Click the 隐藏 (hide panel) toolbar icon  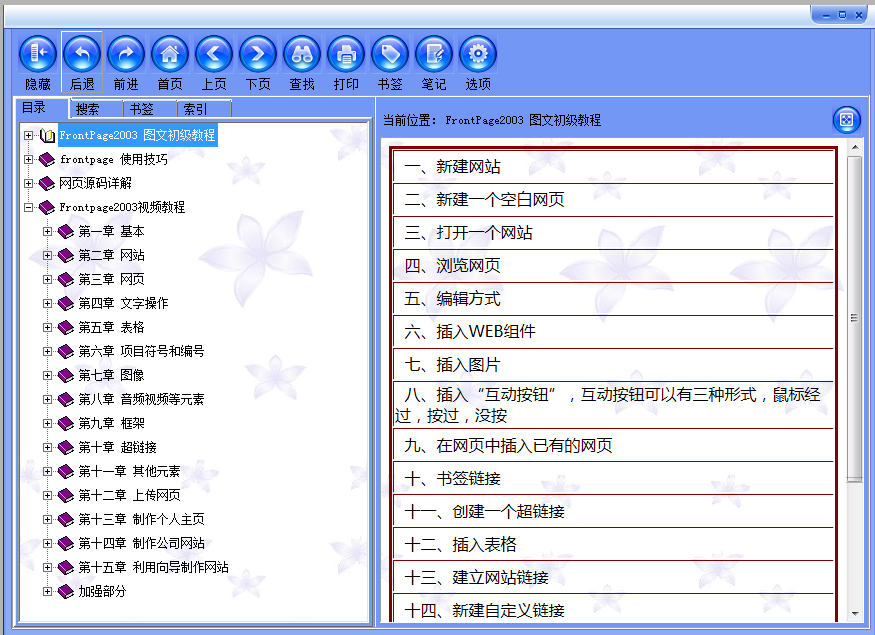[38, 54]
